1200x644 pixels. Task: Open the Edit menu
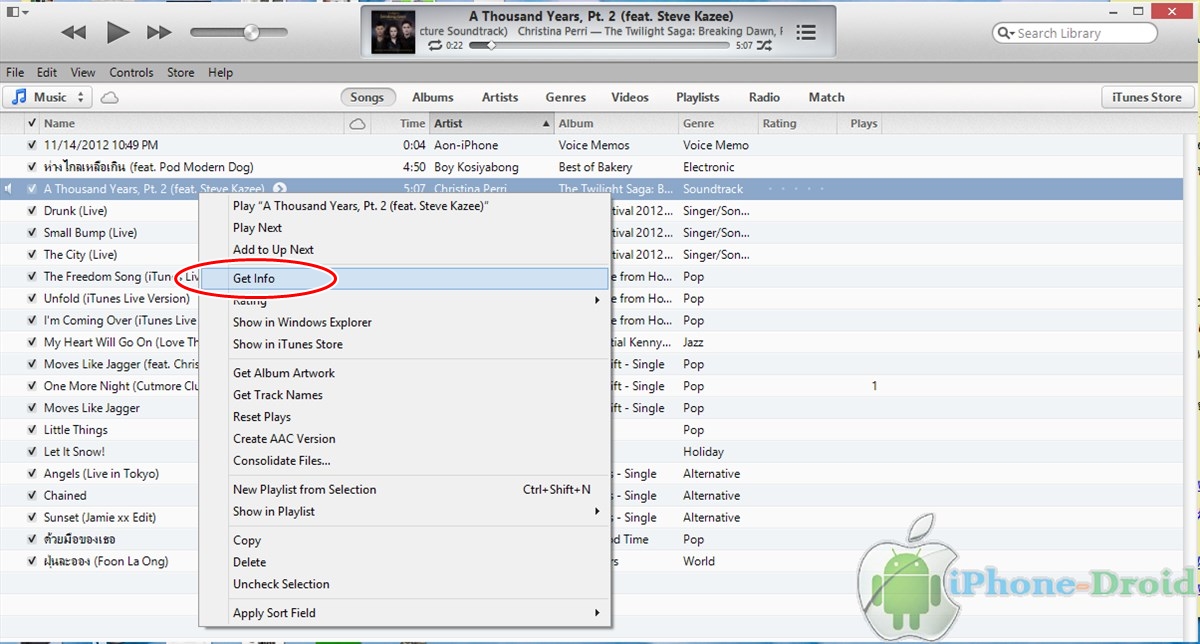point(47,72)
